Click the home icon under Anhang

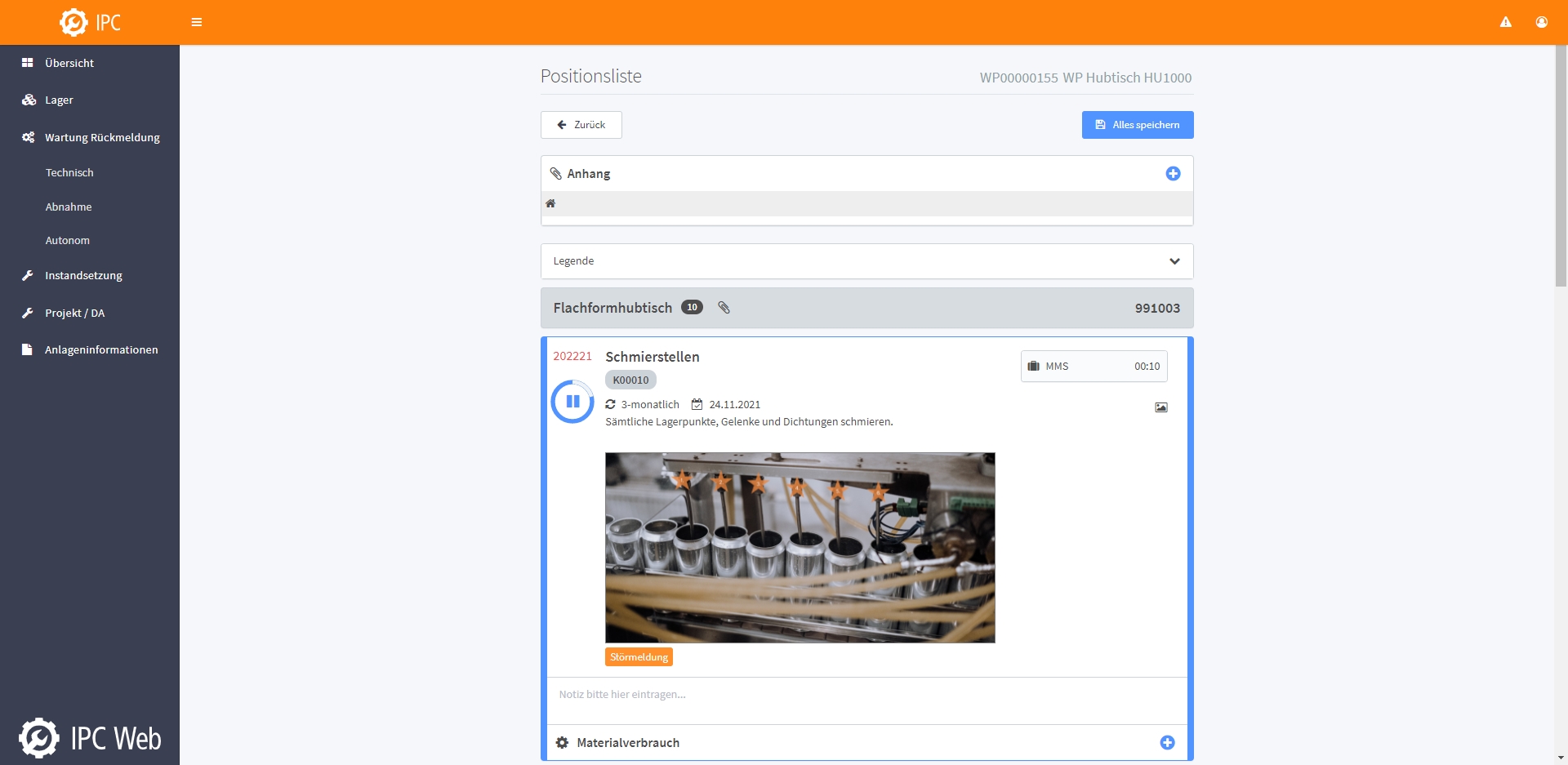(x=550, y=203)
